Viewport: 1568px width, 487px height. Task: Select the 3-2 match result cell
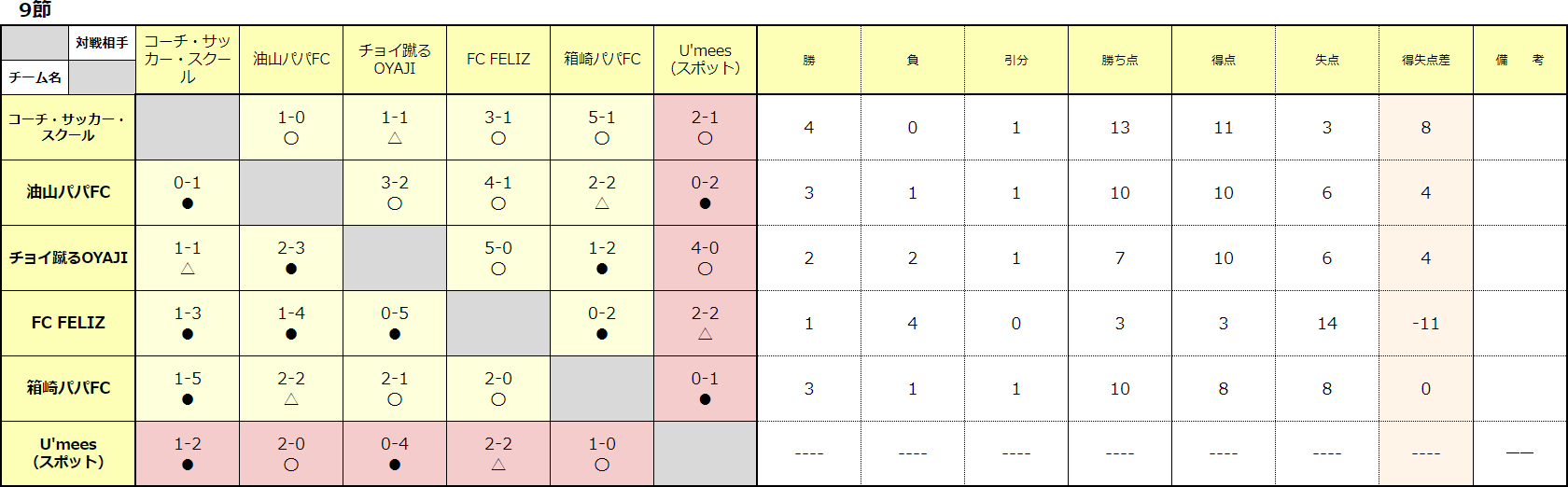[395, 192]
